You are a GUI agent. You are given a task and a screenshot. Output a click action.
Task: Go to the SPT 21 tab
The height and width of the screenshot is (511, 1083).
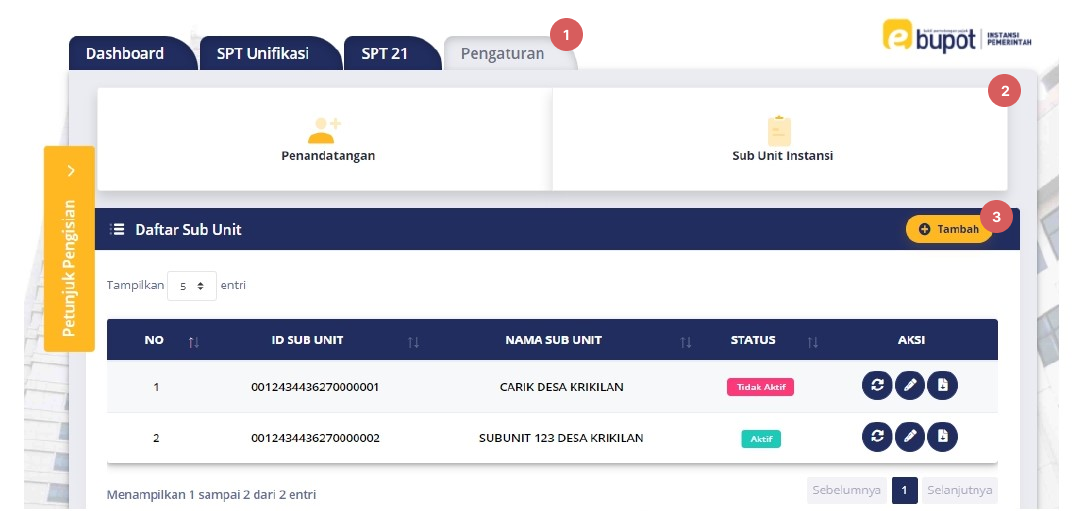385,53
